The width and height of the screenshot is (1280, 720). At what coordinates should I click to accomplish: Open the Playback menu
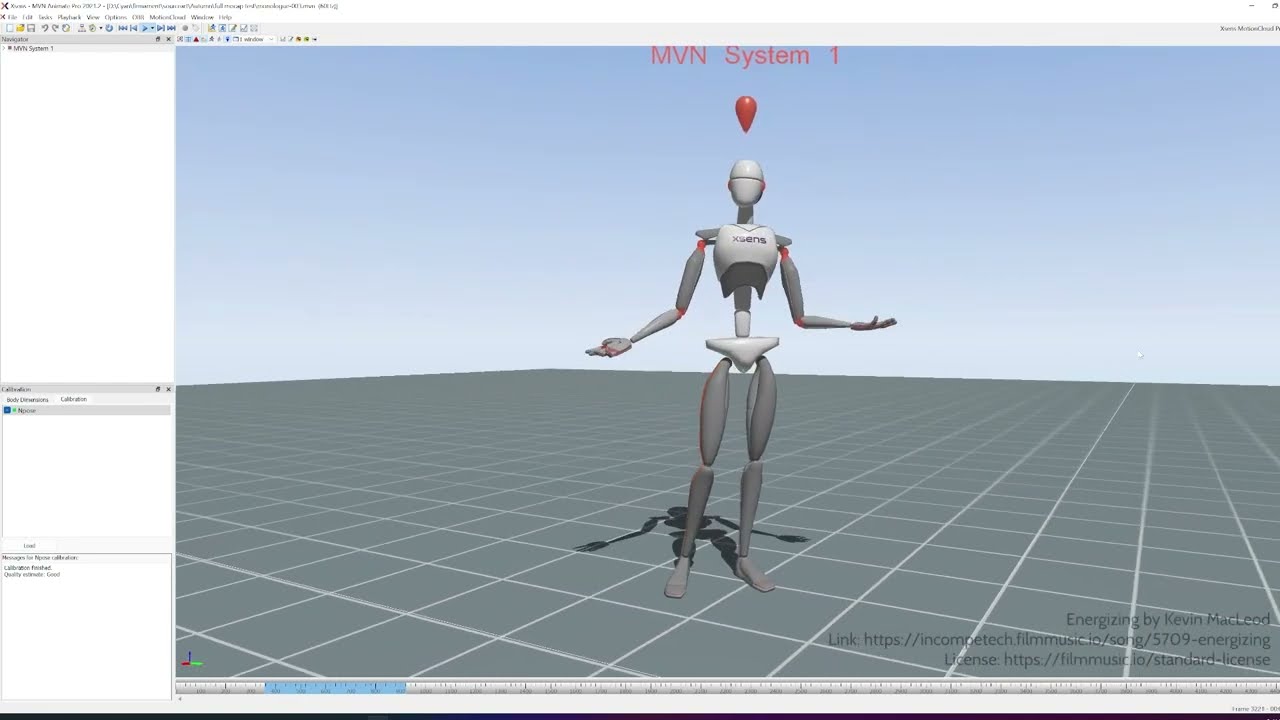(x=69, y=17)
